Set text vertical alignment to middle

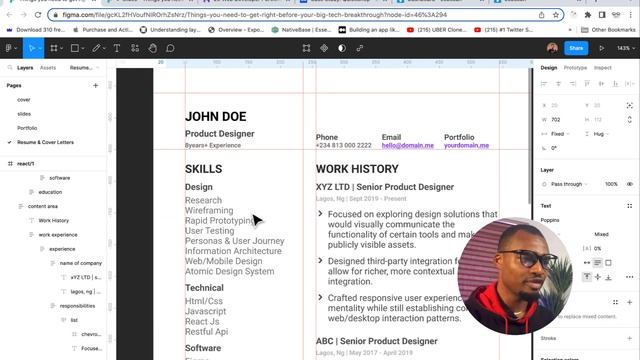598,277
